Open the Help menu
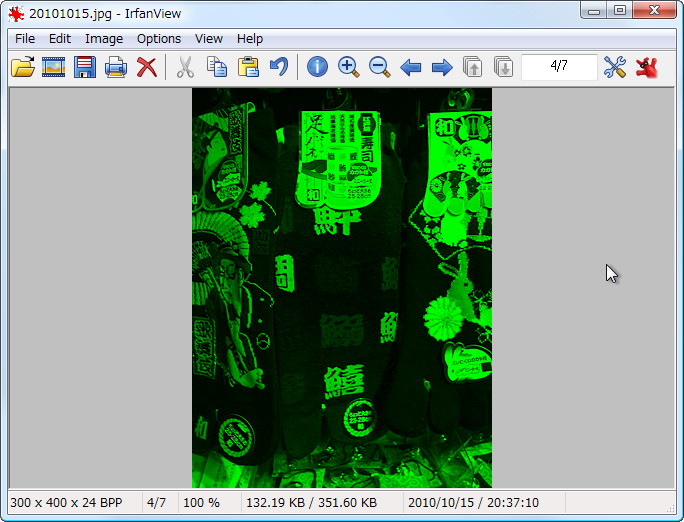 click(250, 39)
